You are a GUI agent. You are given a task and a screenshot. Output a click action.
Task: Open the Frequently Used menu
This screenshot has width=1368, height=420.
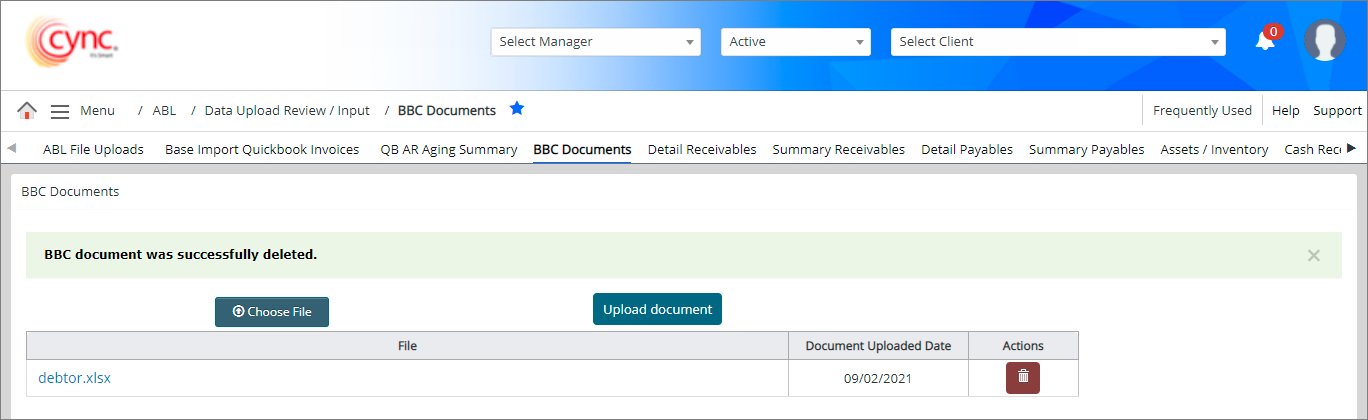1202,111
